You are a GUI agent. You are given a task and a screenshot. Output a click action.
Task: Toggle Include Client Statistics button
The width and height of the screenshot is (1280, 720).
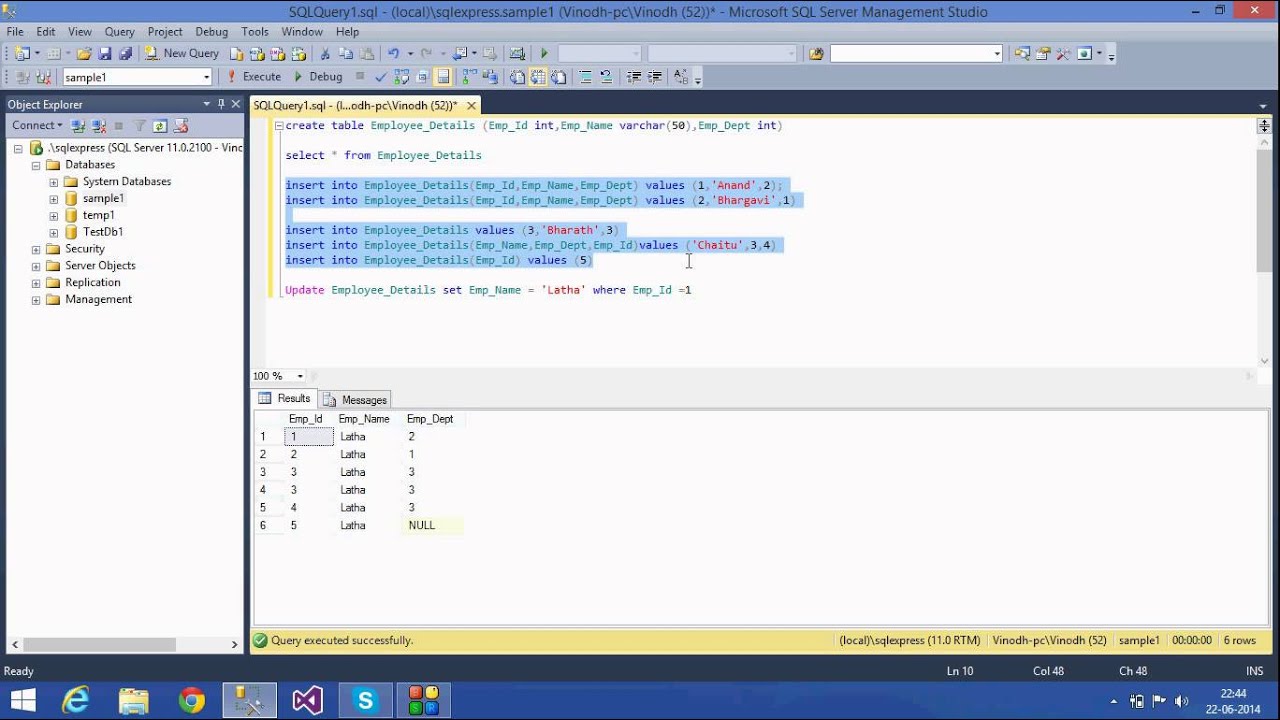(x=489, y=77)
